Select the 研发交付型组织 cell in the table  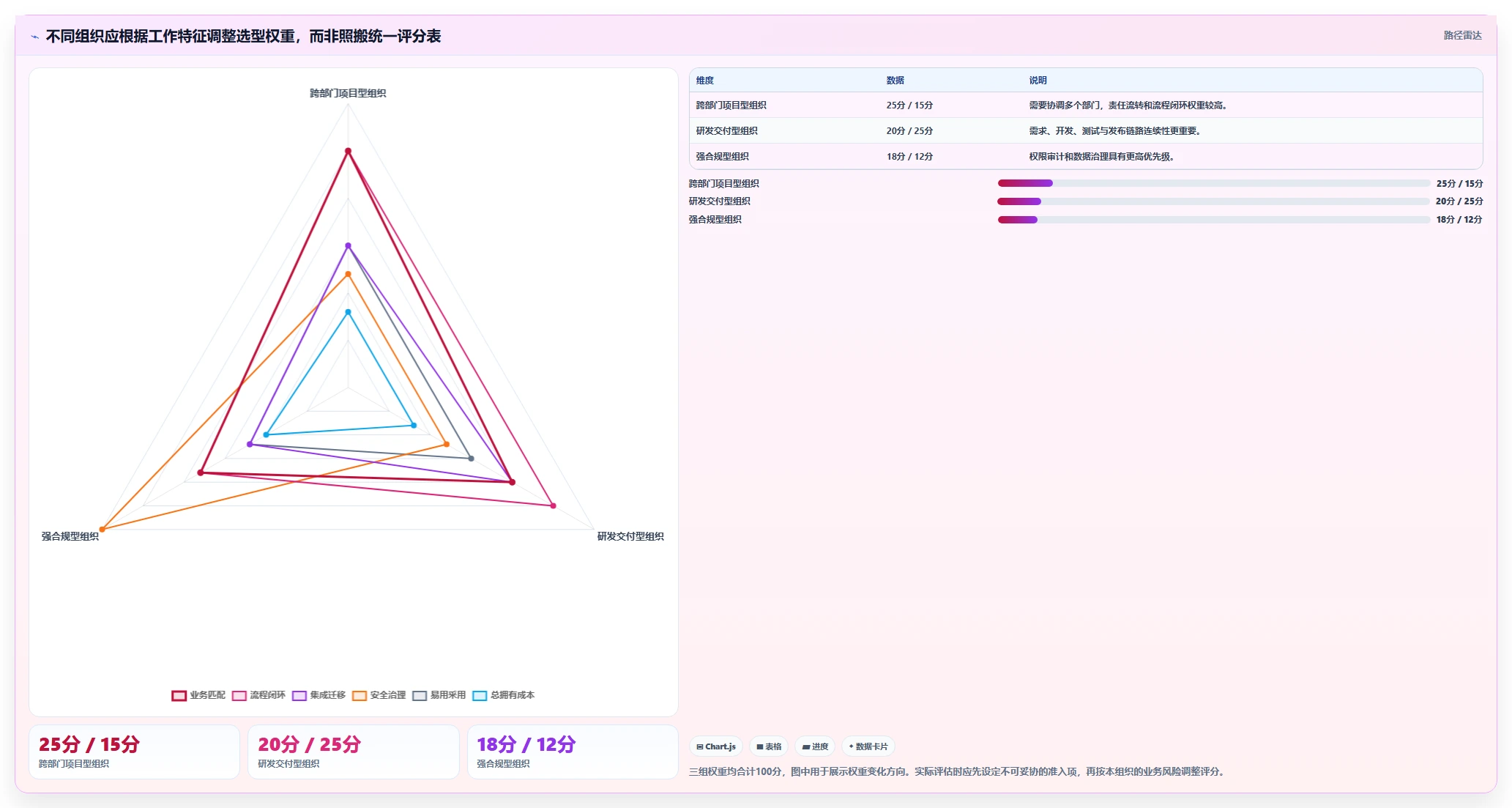pyautogui.click(x=726, y=131)
